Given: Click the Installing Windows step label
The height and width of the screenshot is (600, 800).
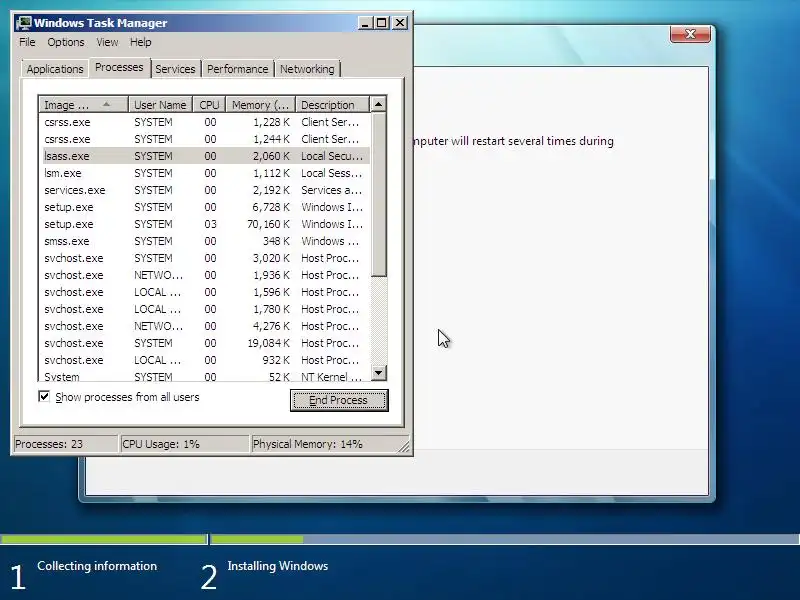Looking at the screenshot, I should pyautogui.click(x=278, y=566).
